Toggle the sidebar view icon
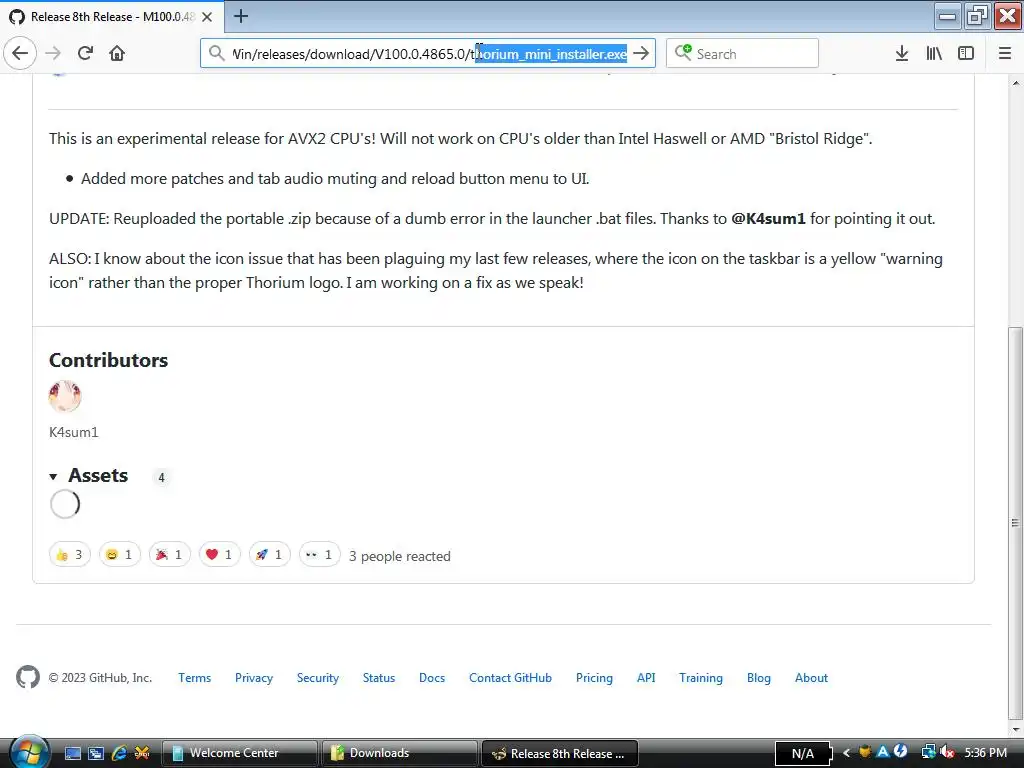This screenshot has width=1024, height=768. tap(966, 54)
